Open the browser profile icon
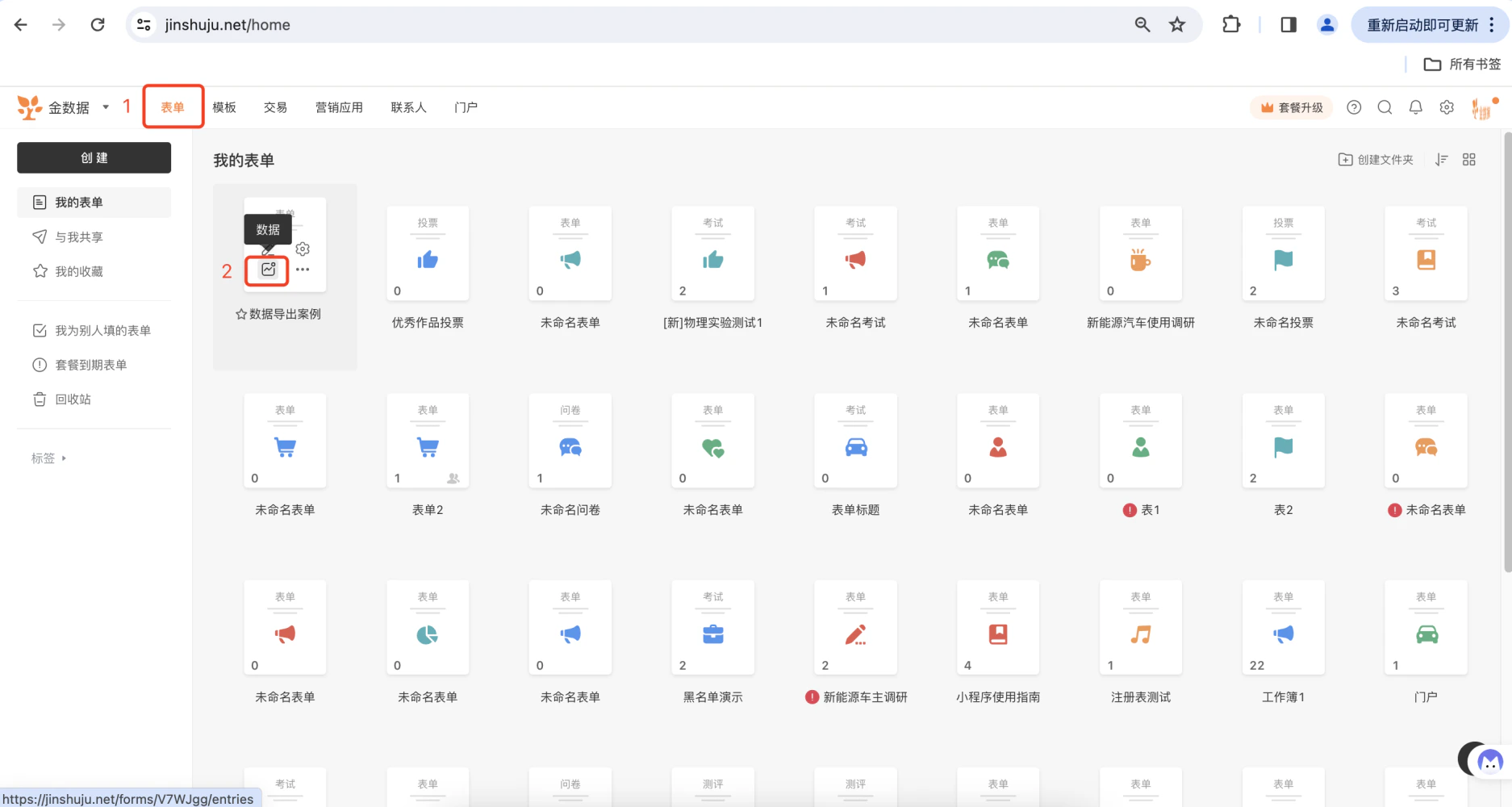 coord(1327,25)
